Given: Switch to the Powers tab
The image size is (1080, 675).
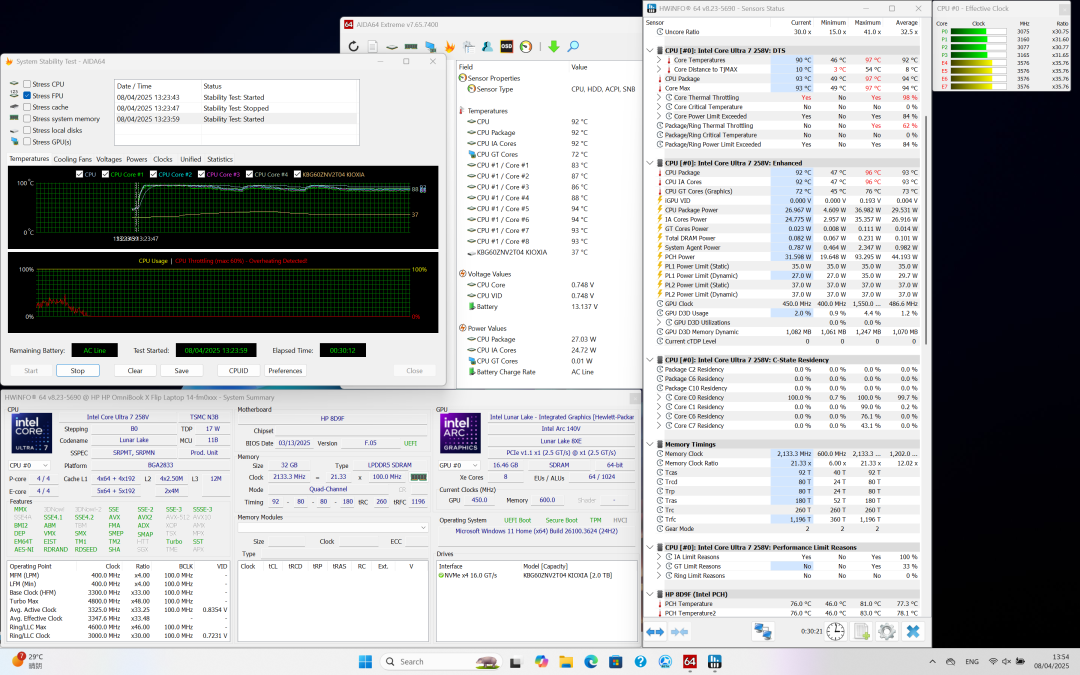Looking at the screenshot, I should tap(136, 159).
